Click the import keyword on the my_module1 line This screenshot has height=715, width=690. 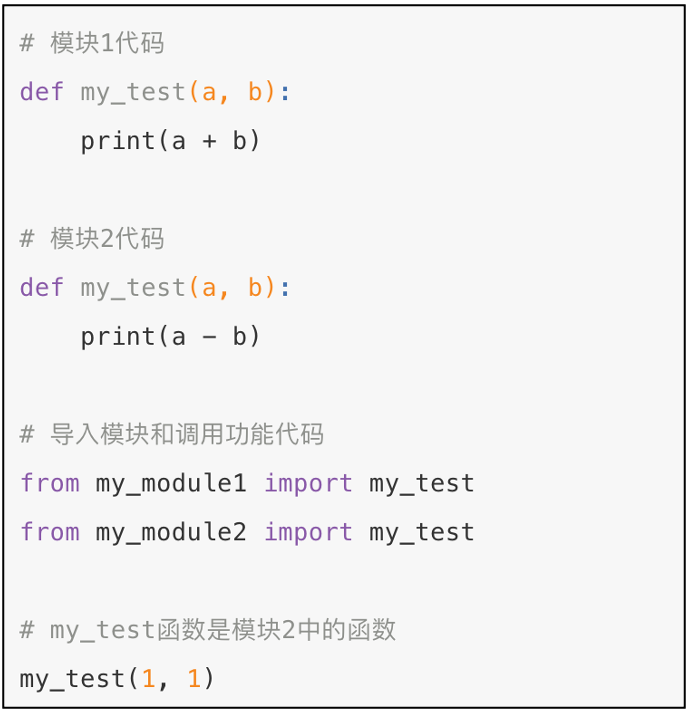pos(308,484)
